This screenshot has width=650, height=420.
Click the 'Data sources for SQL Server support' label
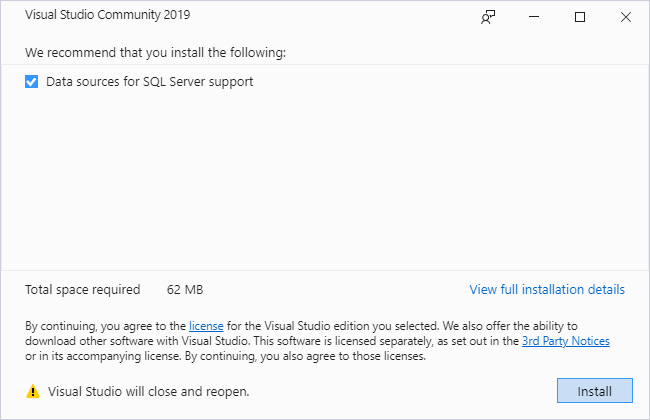click(x=149, y=81)
